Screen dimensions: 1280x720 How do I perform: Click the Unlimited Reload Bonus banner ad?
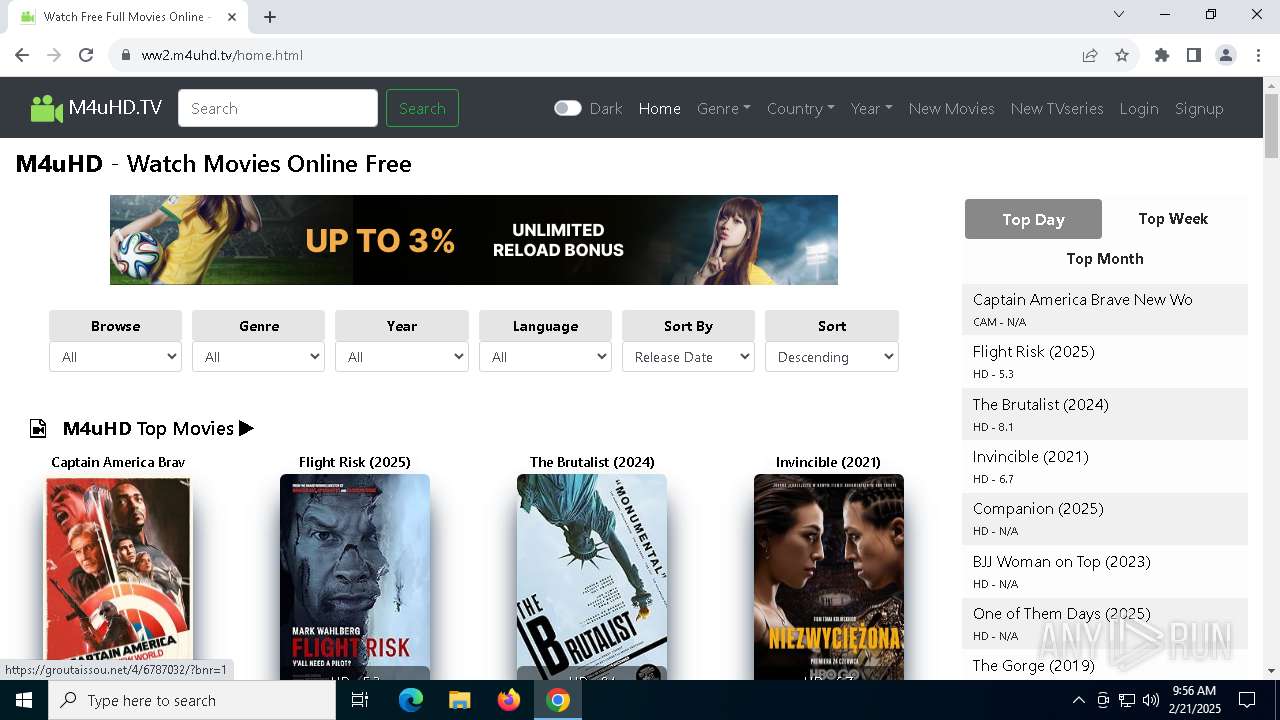474,240
